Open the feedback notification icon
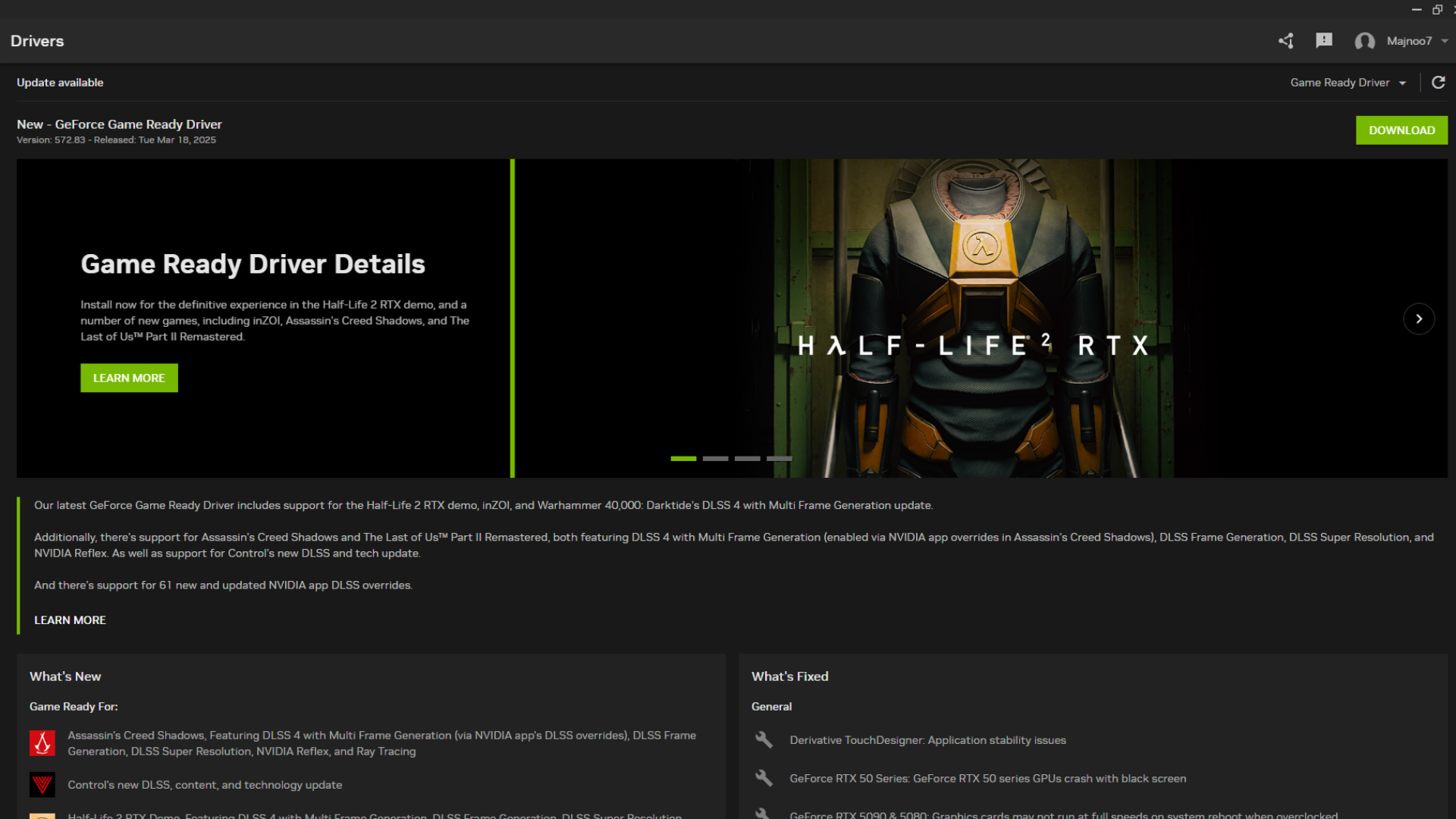The width and height of the screenshot is (1456, 819). pos(1324,41)
